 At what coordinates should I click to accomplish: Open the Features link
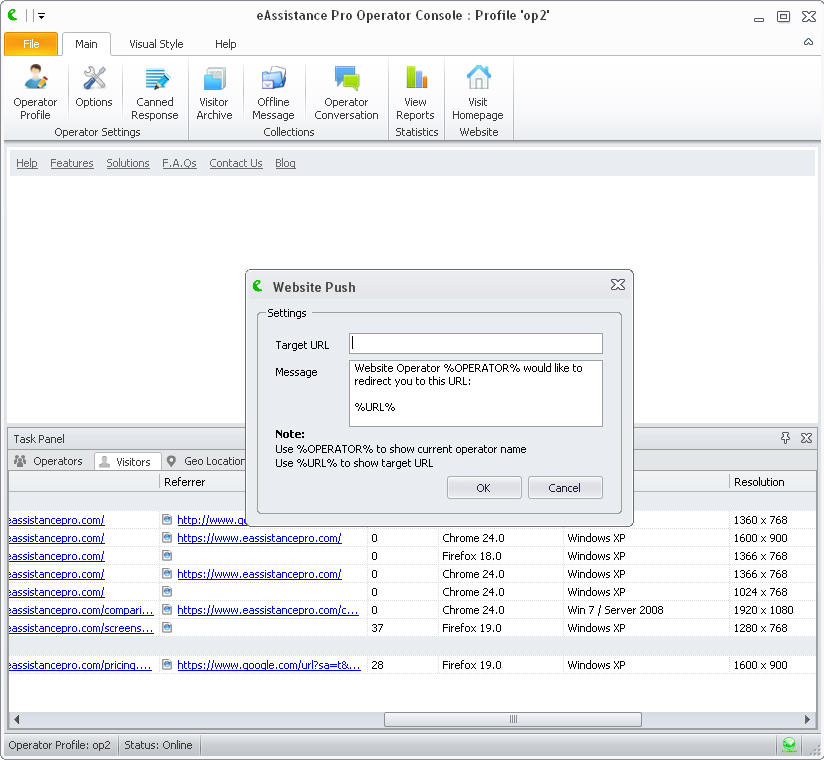(x=72, y=163)
